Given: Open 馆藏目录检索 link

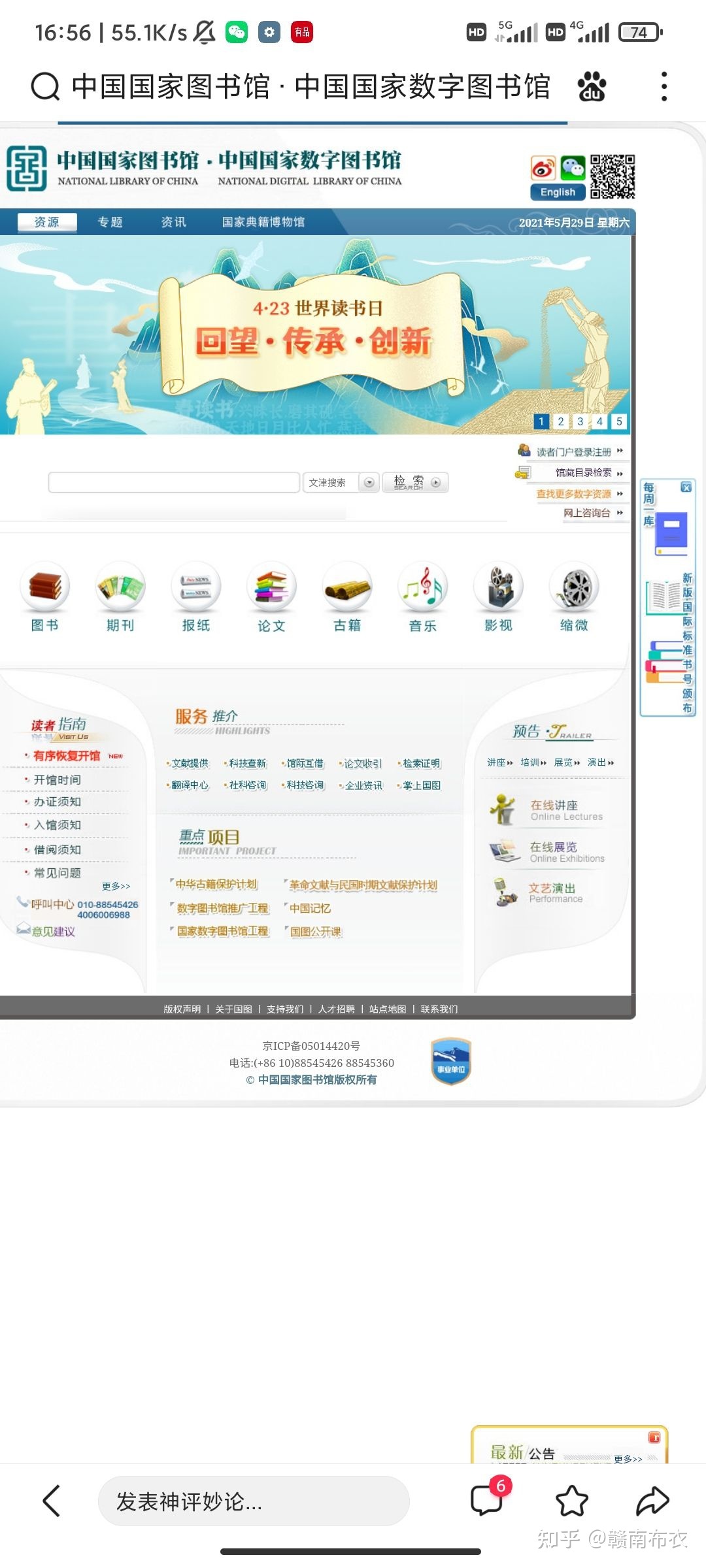Looking at the screenshot, I should pos(582,472).
